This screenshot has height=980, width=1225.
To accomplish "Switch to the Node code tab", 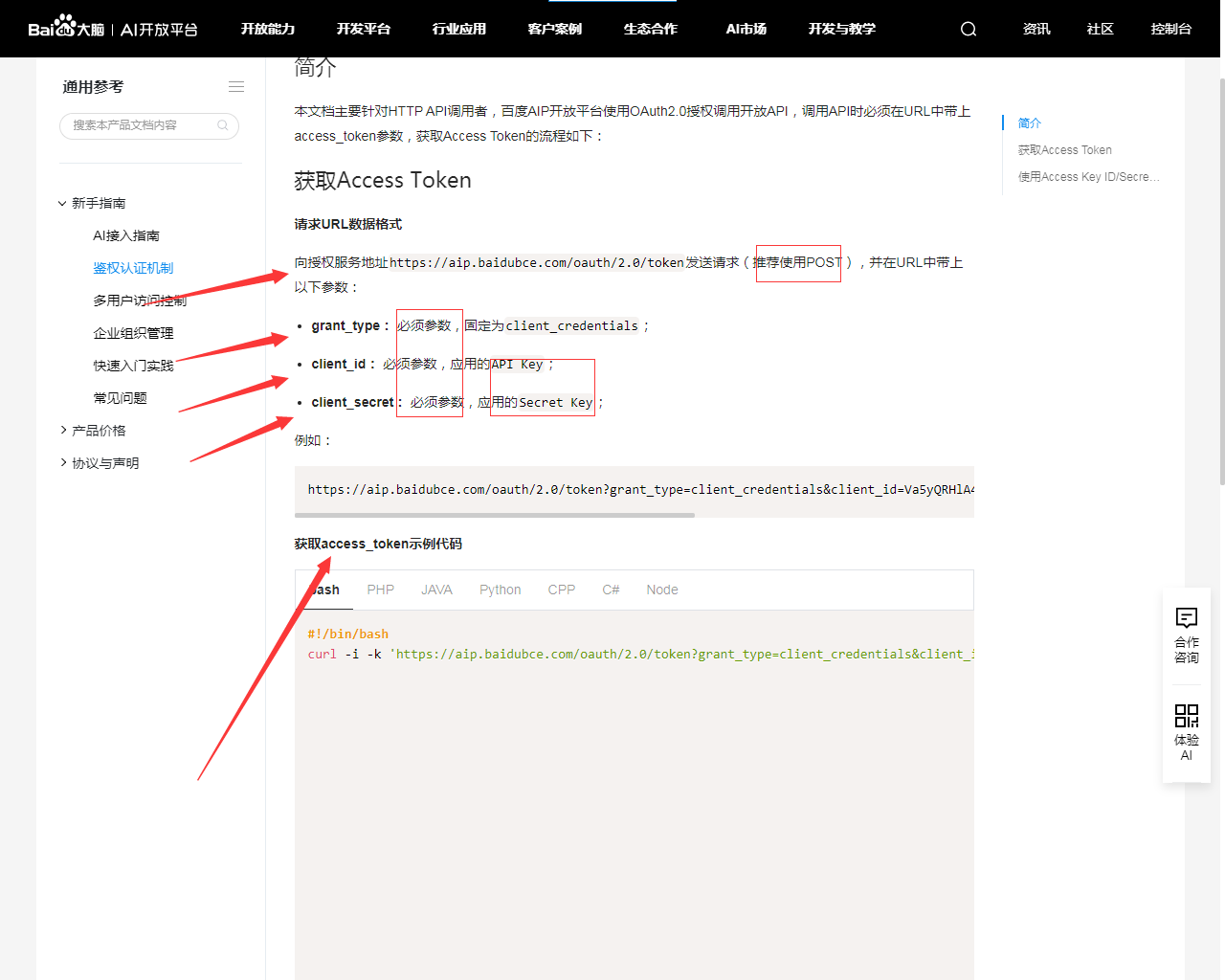I will (662, 590).
